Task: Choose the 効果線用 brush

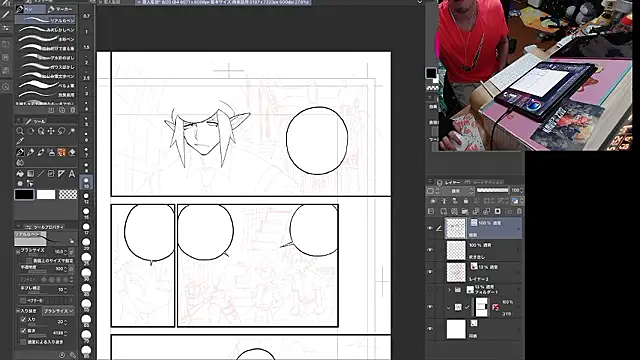Action: tap(46, 94)
